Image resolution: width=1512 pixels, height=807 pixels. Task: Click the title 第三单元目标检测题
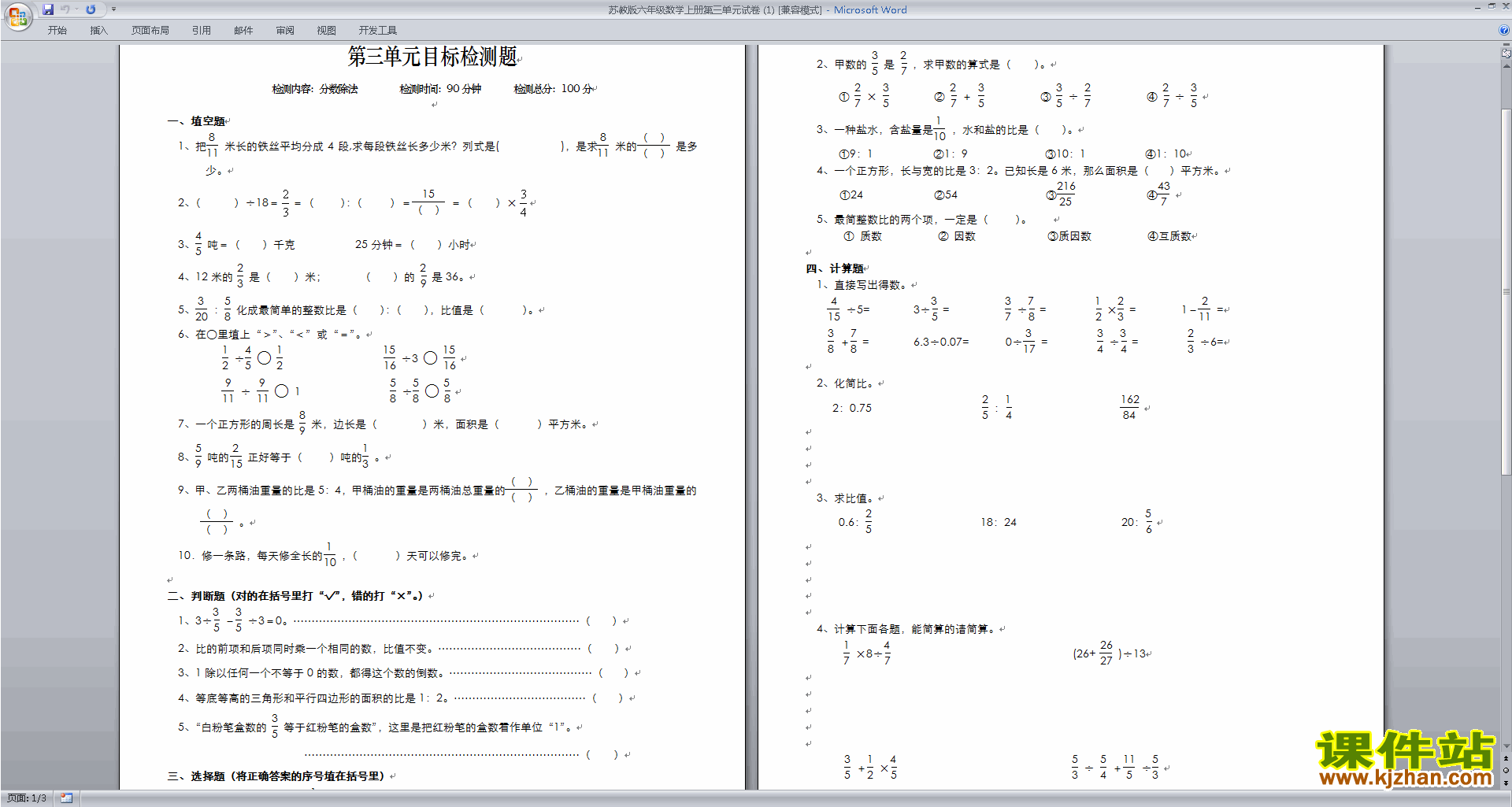(432, 57)
